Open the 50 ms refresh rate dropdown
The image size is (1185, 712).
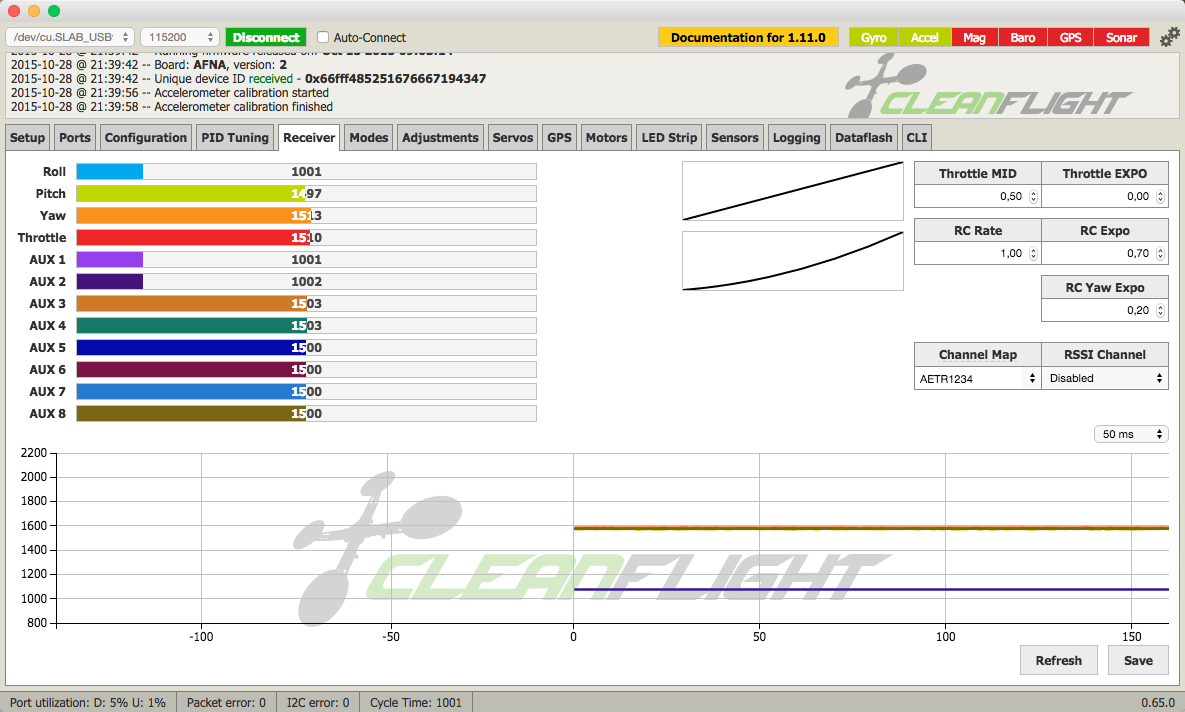coord(1131,434)
